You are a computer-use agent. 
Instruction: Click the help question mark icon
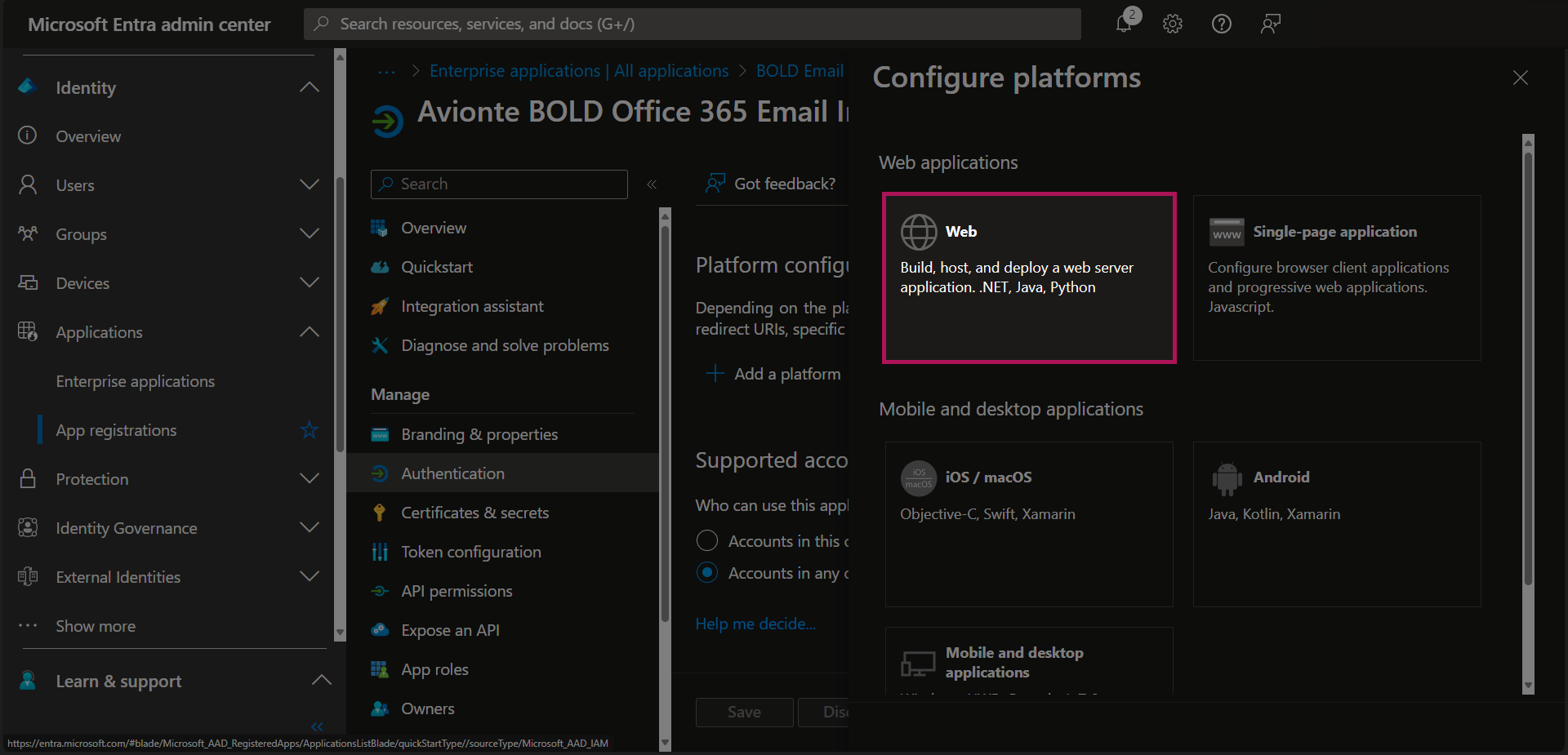(1222, 24)
